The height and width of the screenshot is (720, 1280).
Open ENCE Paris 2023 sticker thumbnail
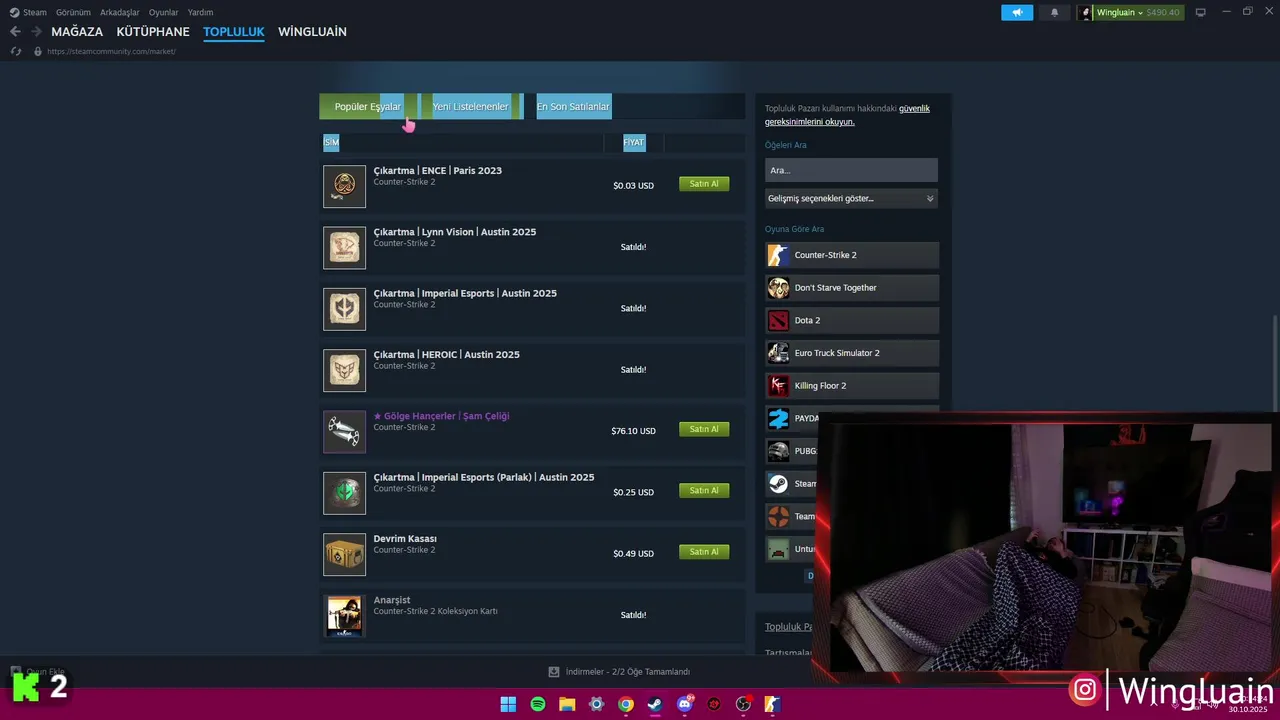[x=344, y=186]
